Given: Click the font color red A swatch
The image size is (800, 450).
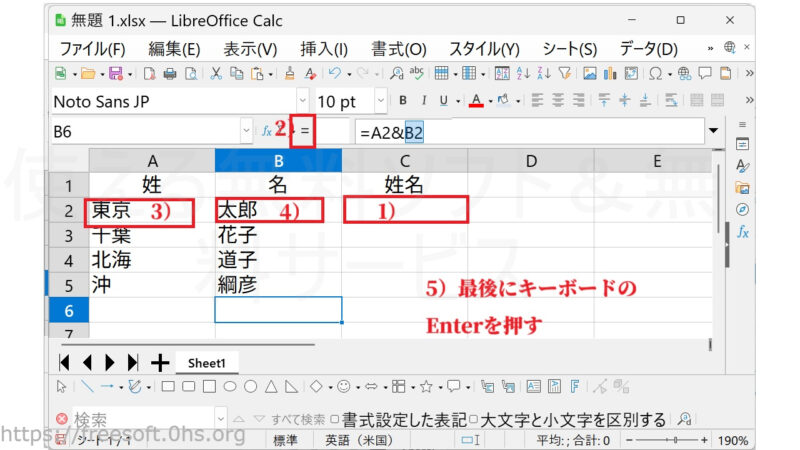Looking at the screenshot, I should (477, 101).
